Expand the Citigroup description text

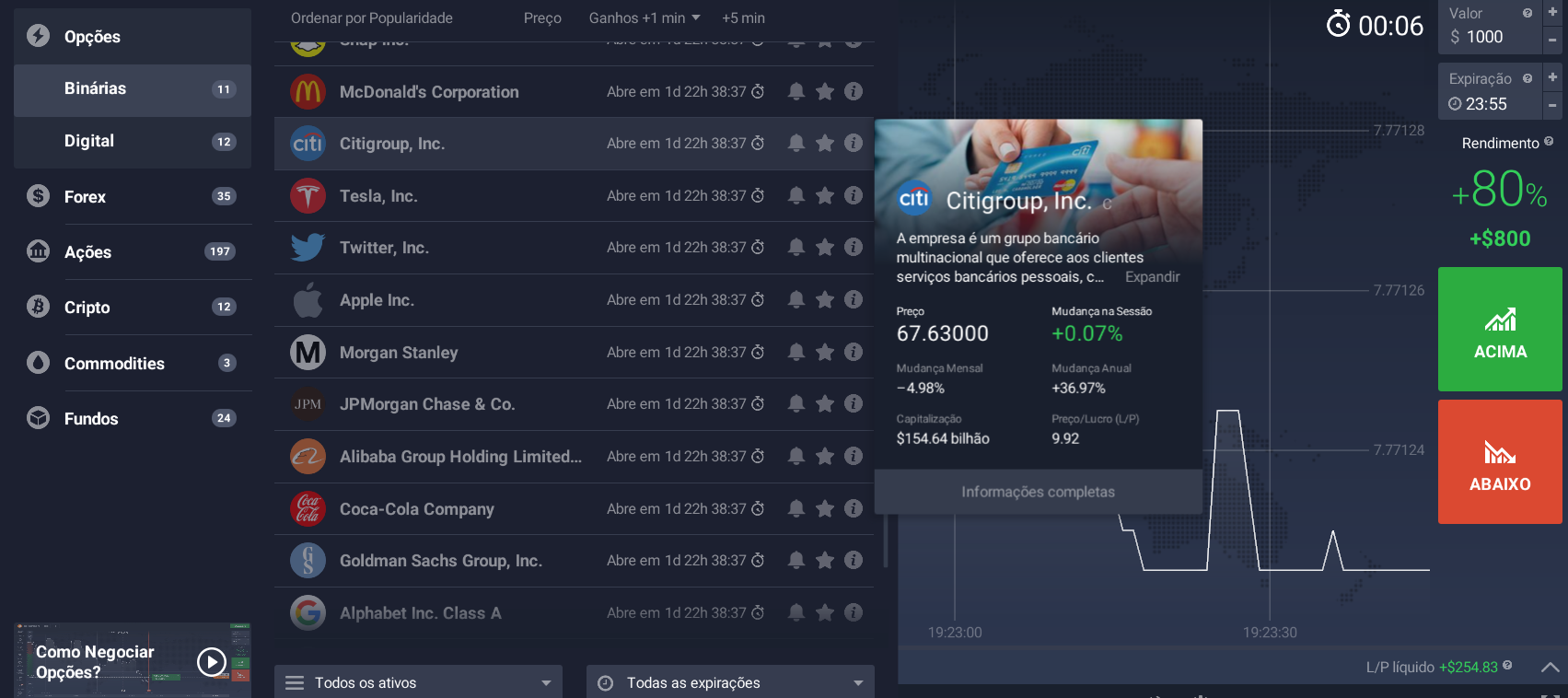pos(1152,276)
